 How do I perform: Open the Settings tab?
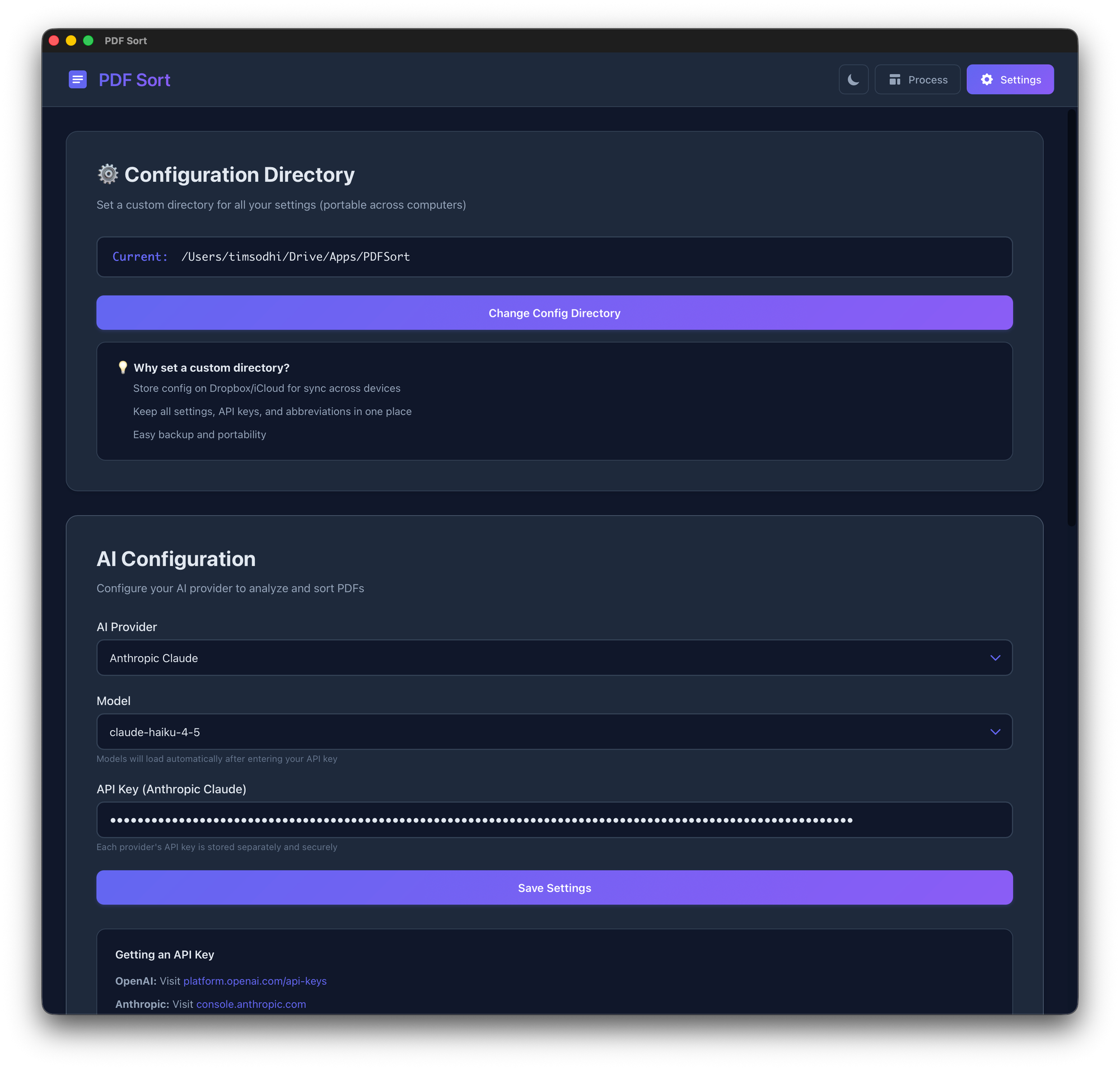point(1009,80)
